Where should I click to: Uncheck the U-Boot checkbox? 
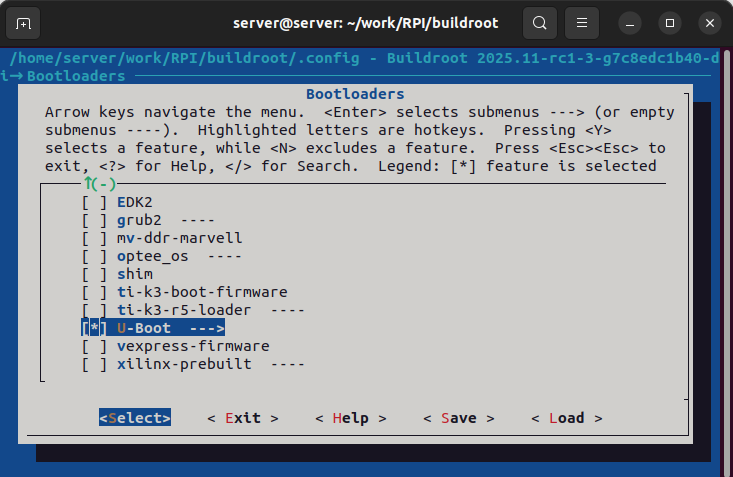(94, 328)
